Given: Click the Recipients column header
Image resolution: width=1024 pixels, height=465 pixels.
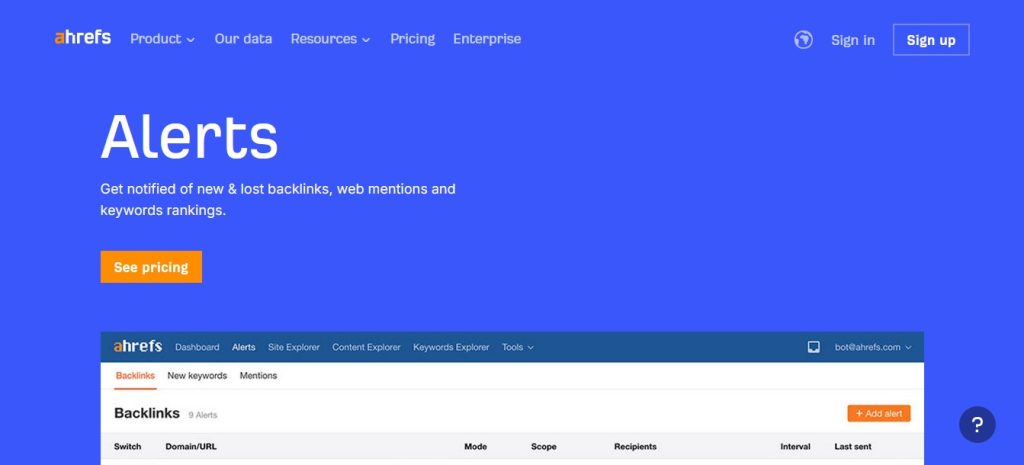Looking at the screenshot, I should point(635,447).
